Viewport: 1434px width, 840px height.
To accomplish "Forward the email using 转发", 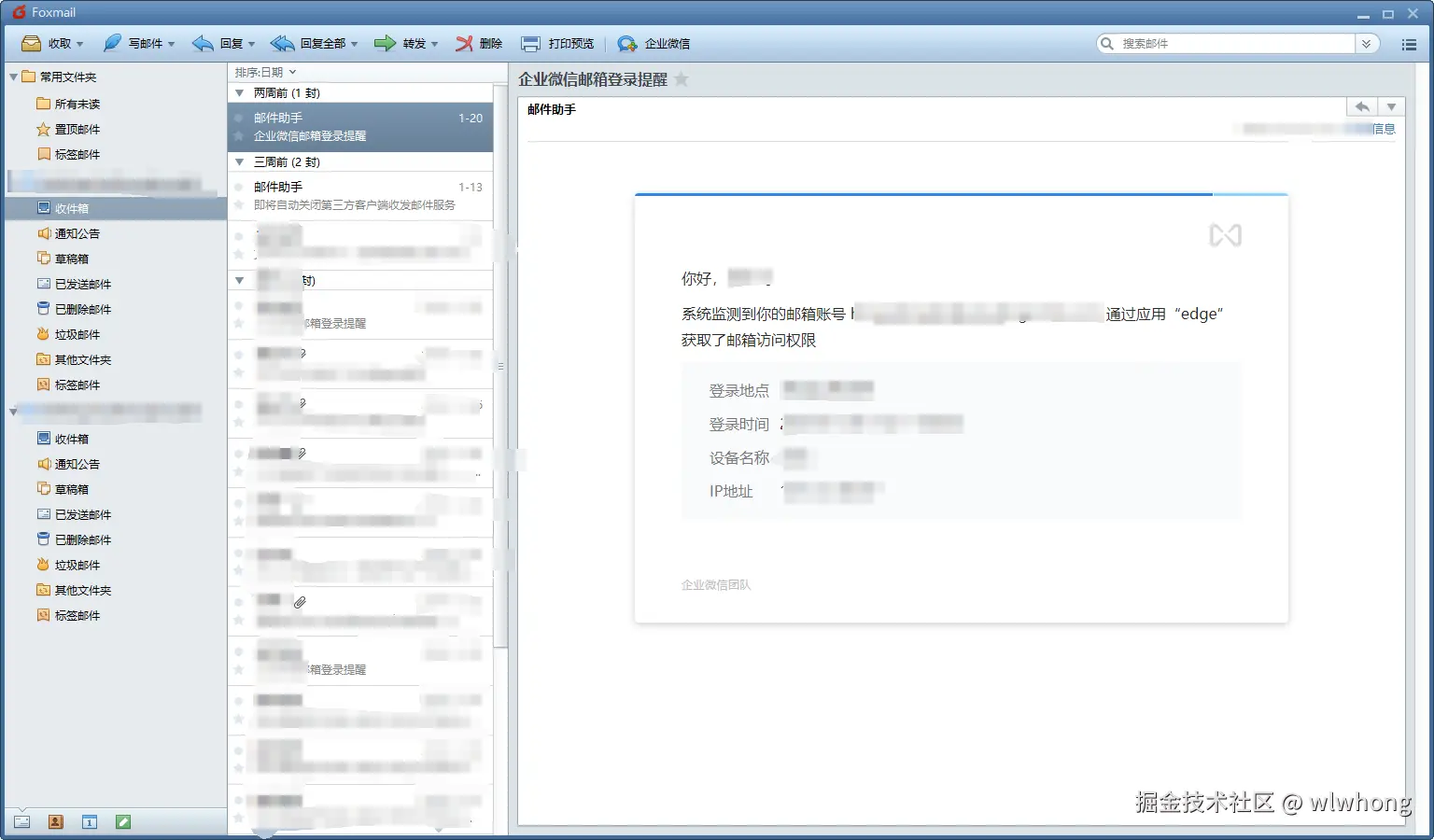I will click(x=401, y=44).
